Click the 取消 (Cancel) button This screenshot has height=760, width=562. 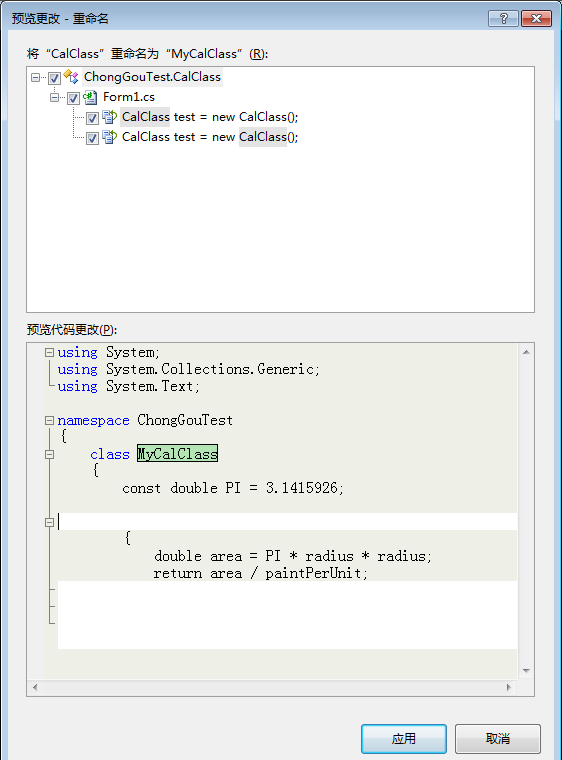pos(498,739)
